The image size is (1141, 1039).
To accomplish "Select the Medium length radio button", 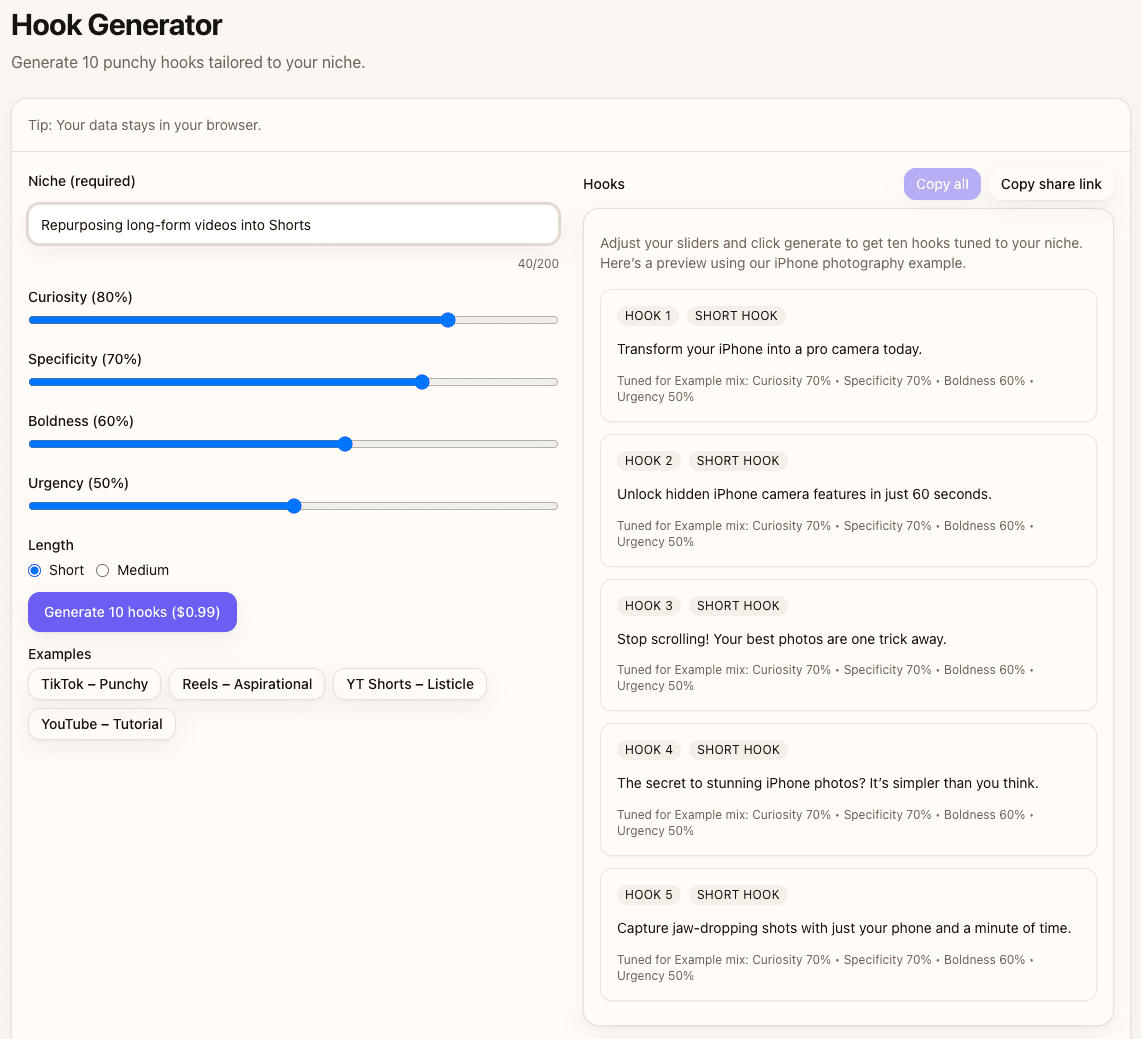I will click(102, 570).
